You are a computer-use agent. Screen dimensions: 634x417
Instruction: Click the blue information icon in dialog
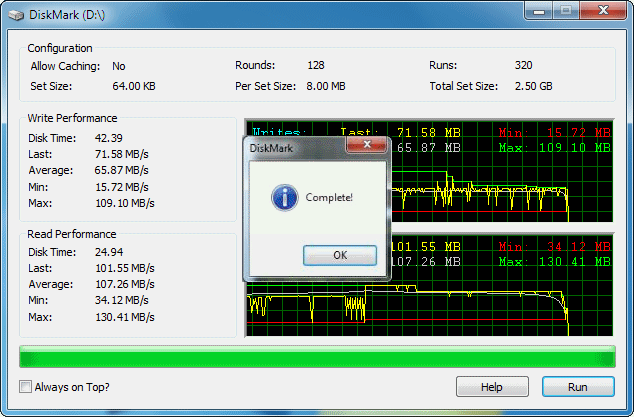[285, 197]
